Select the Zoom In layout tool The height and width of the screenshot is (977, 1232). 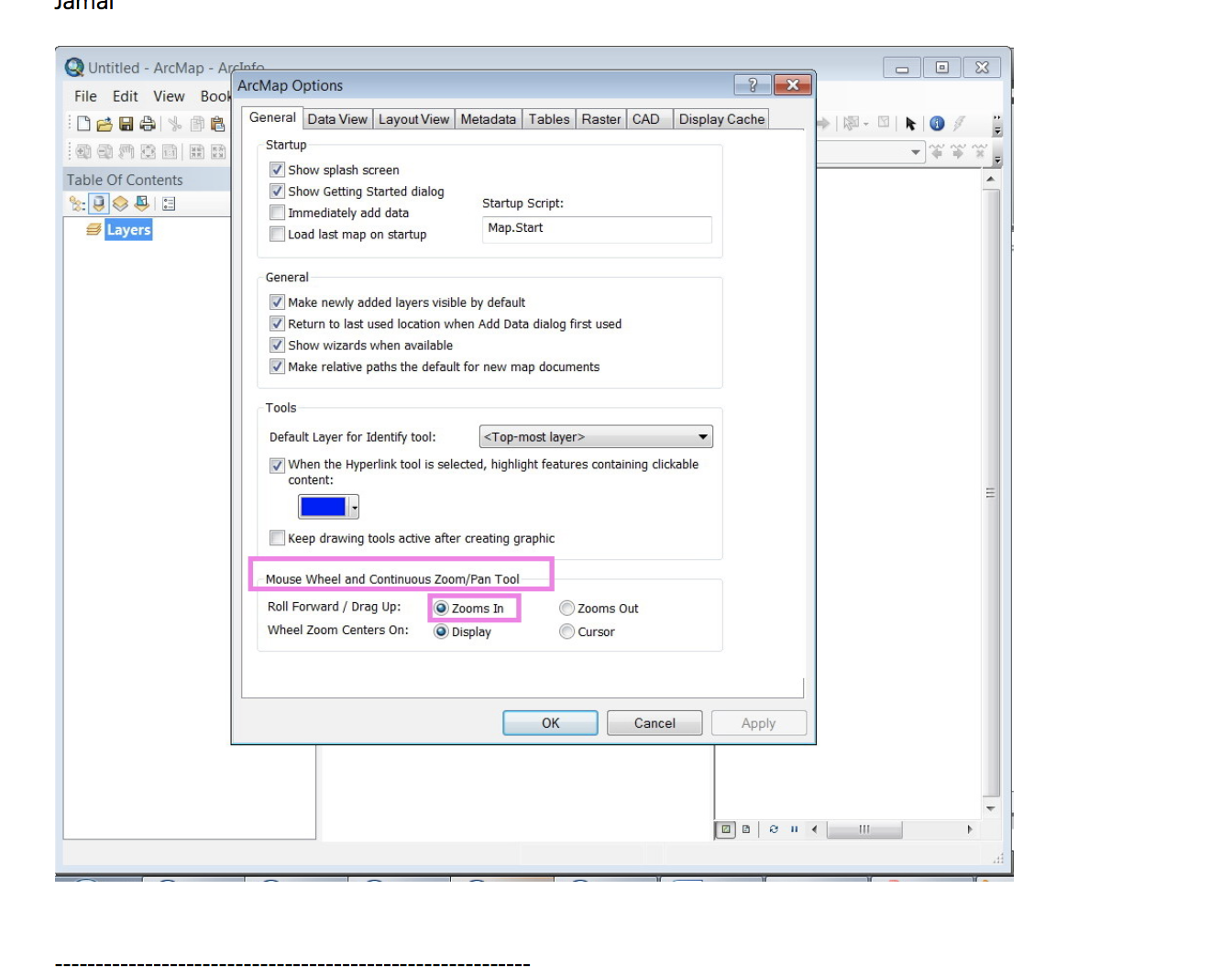(x=83, y=151)
